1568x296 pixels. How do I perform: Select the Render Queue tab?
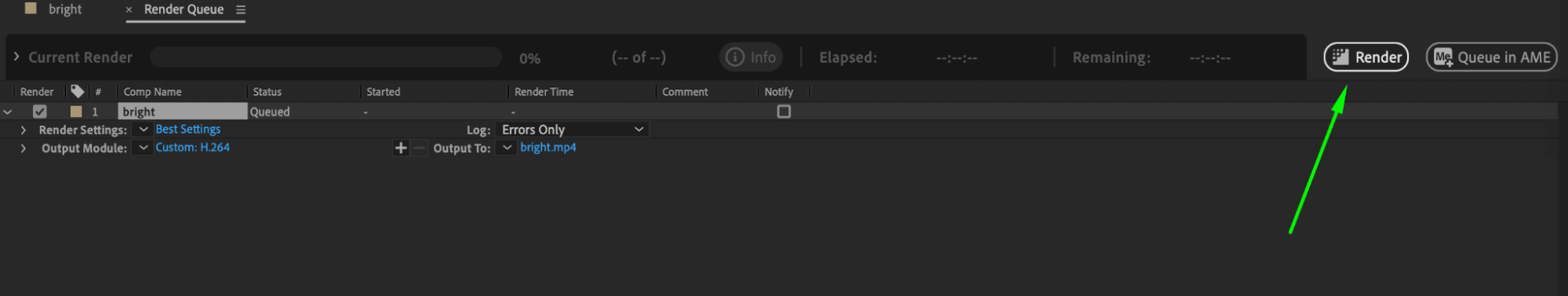(184, 9)
